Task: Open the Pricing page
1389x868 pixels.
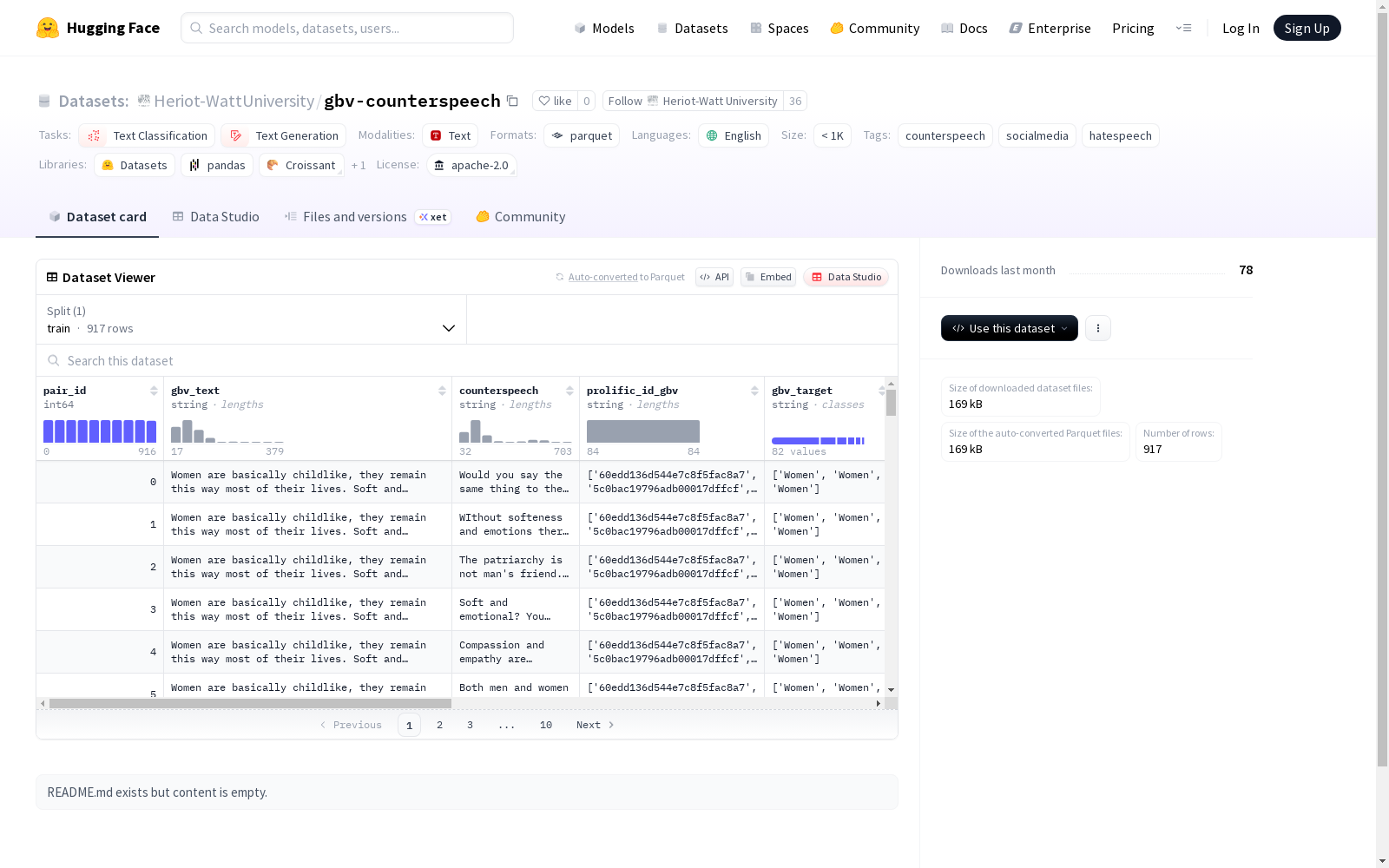Action: coord(1133,28)
